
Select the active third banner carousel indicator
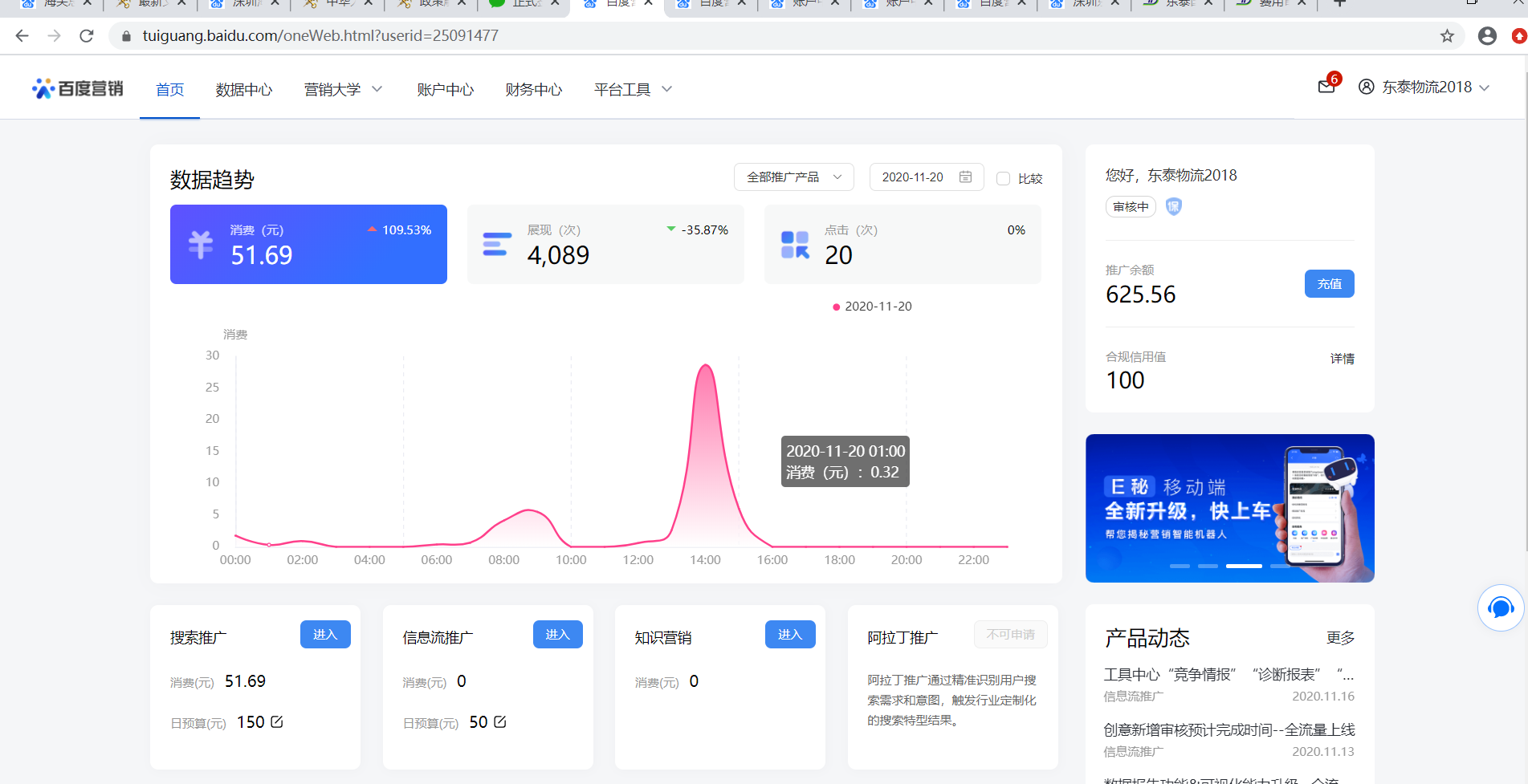coord(1244,566)
